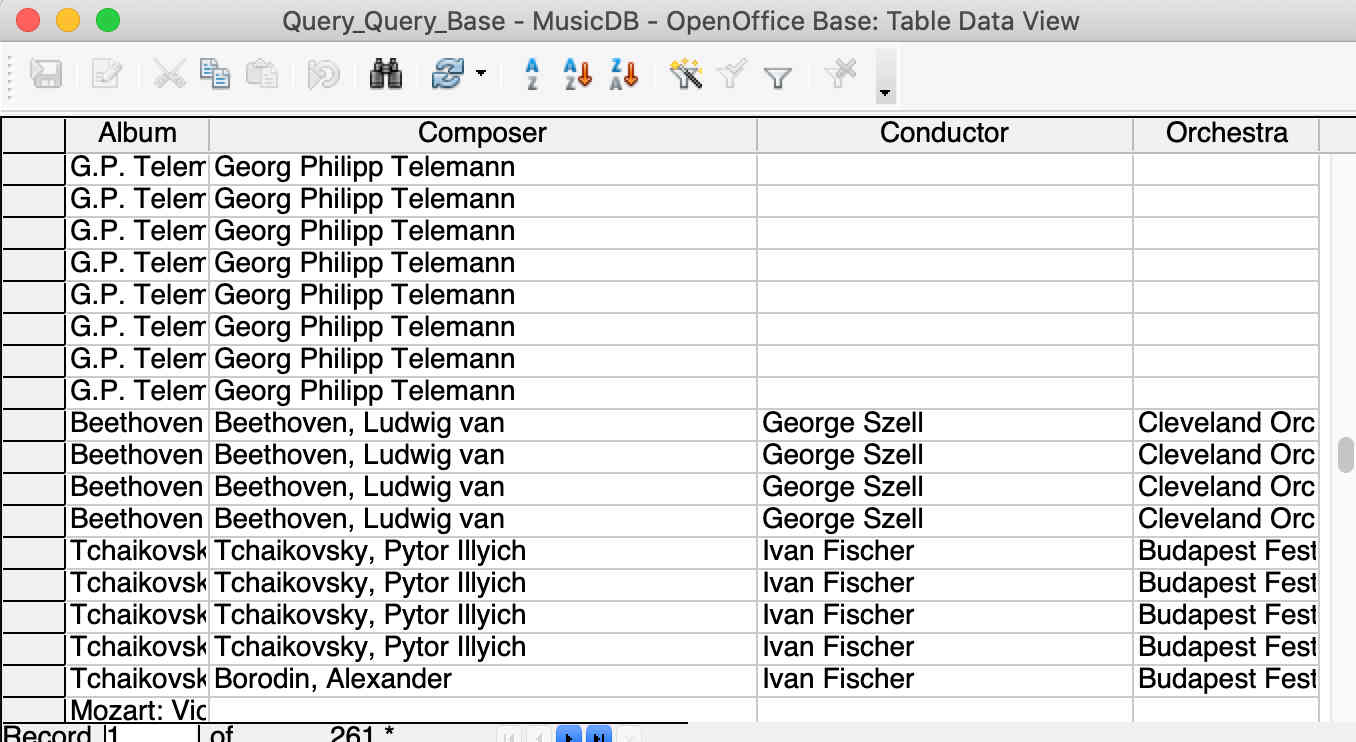The width and height of the screenshot is (1356, 742).
Task: Open the Refresh dropdown arrow
Action: pos(481,74)
